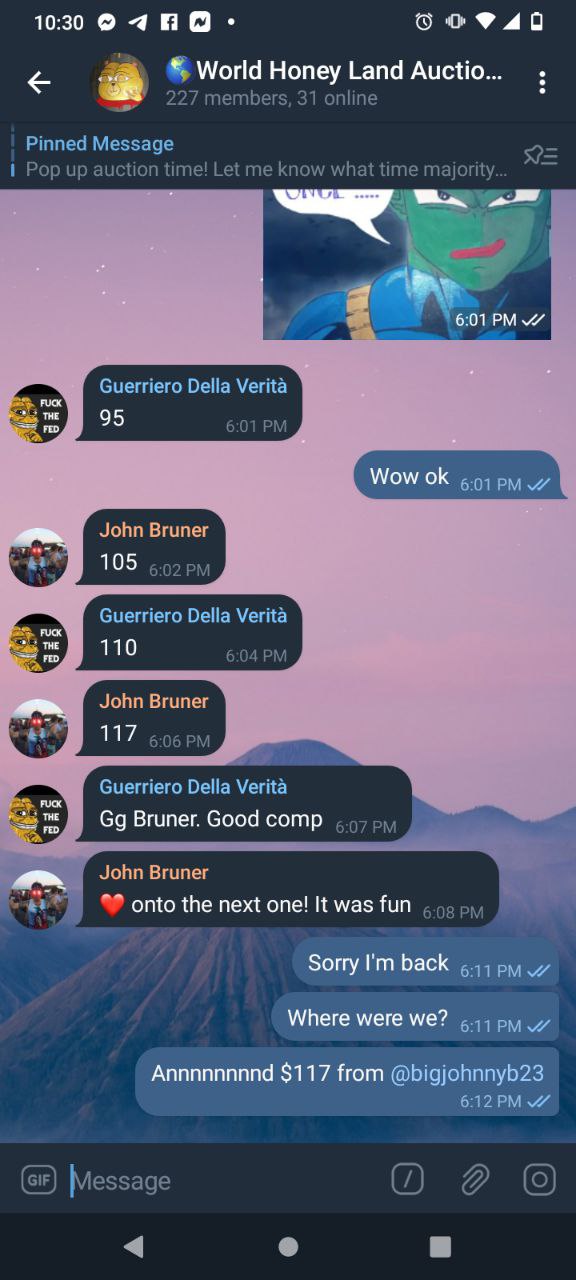Tap Android recent apps square button
The image size is (576, 1280).
440,1246
